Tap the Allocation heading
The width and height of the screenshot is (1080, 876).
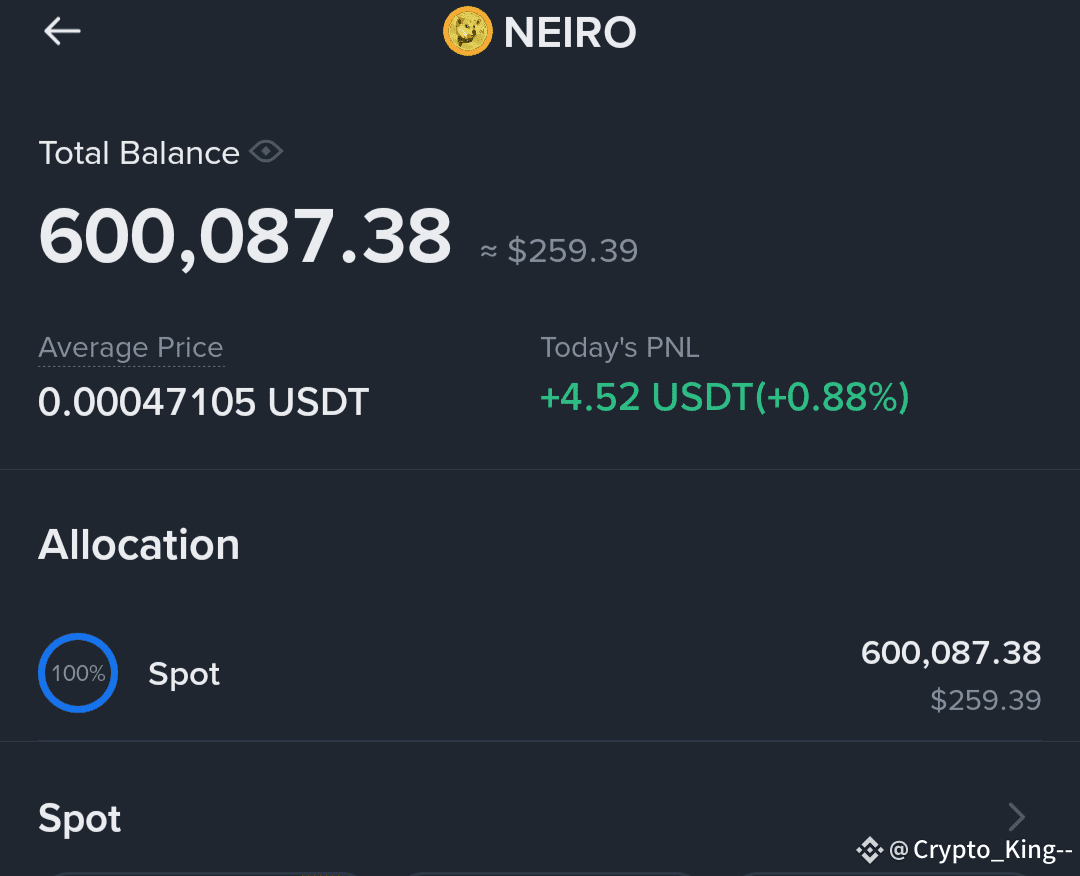click(139, 545)
